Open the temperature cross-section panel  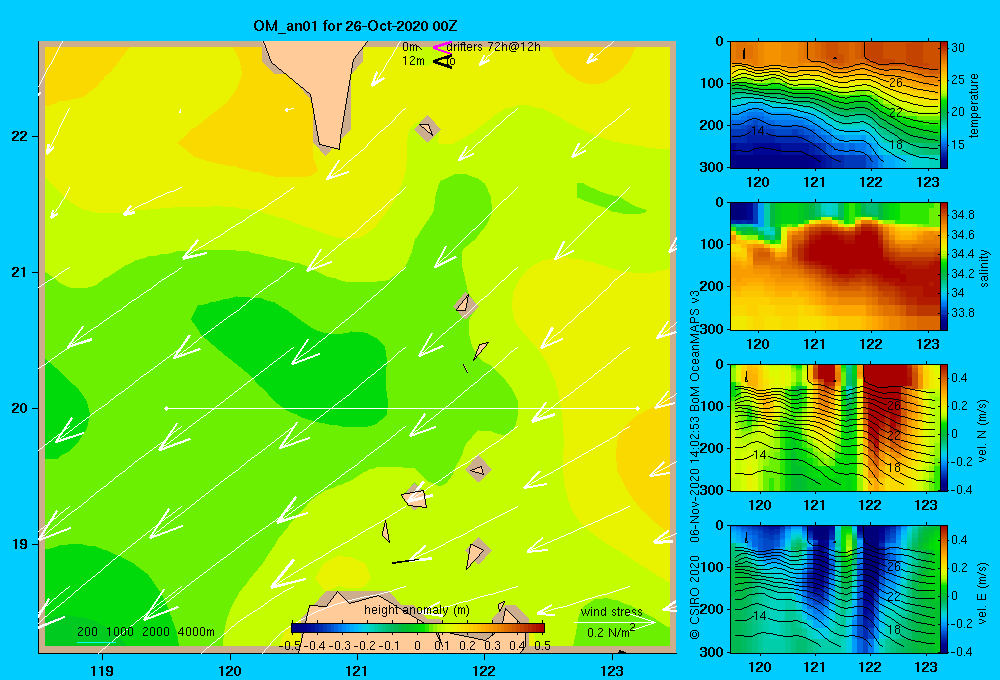tap(834, 105)
